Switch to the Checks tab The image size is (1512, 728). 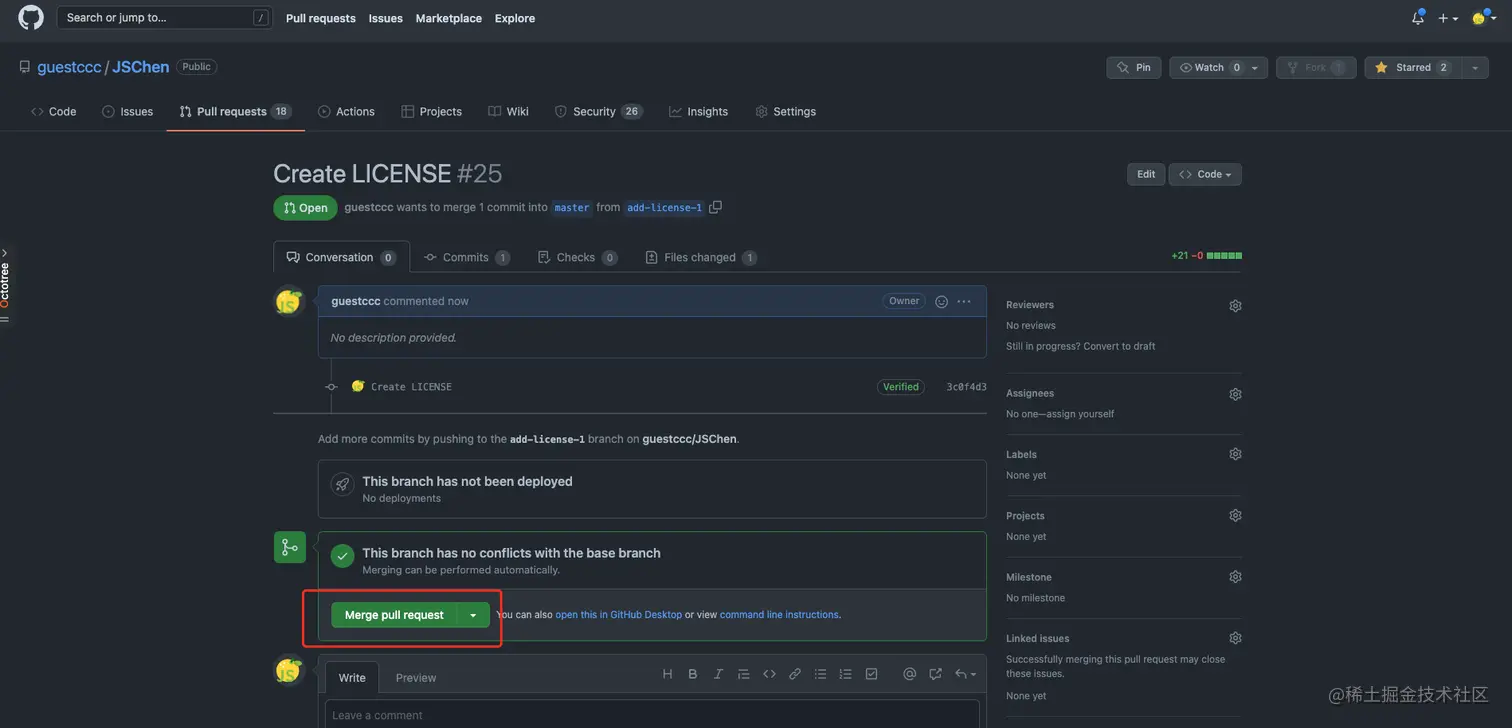click(x=577, y=257)
